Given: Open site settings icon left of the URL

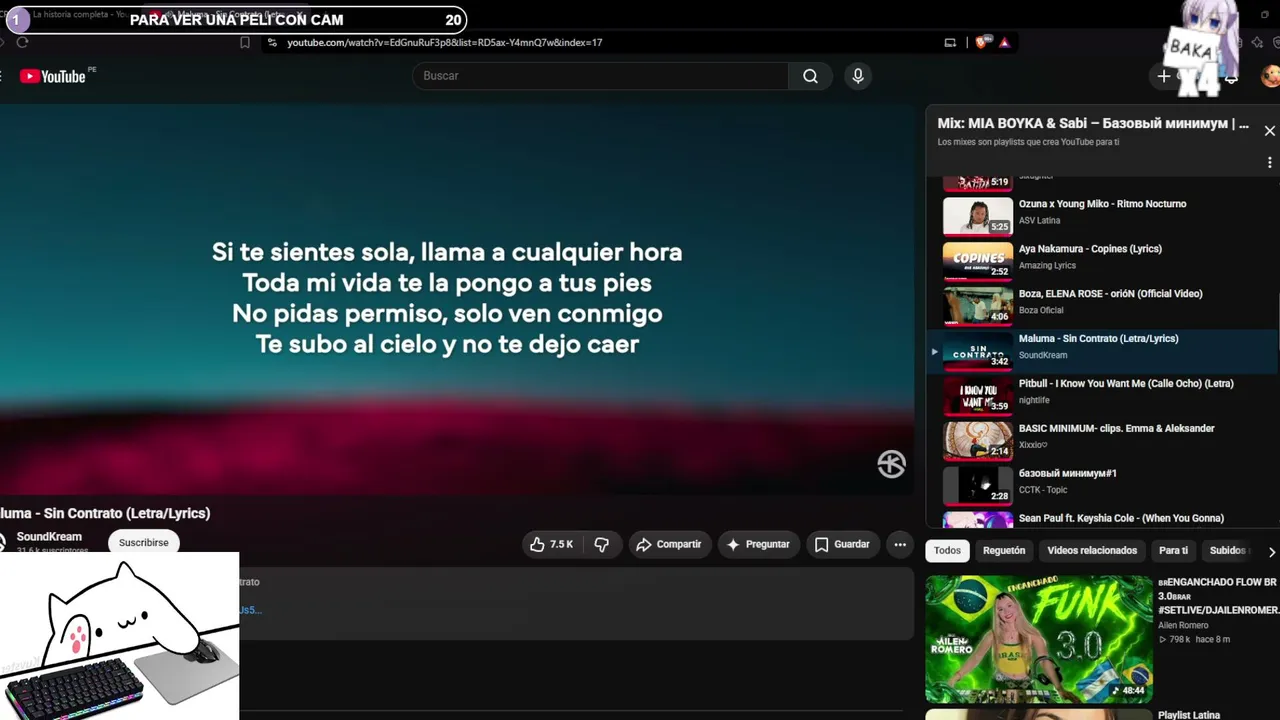Looking at the screenshot, I should click(x=272, y=42).
